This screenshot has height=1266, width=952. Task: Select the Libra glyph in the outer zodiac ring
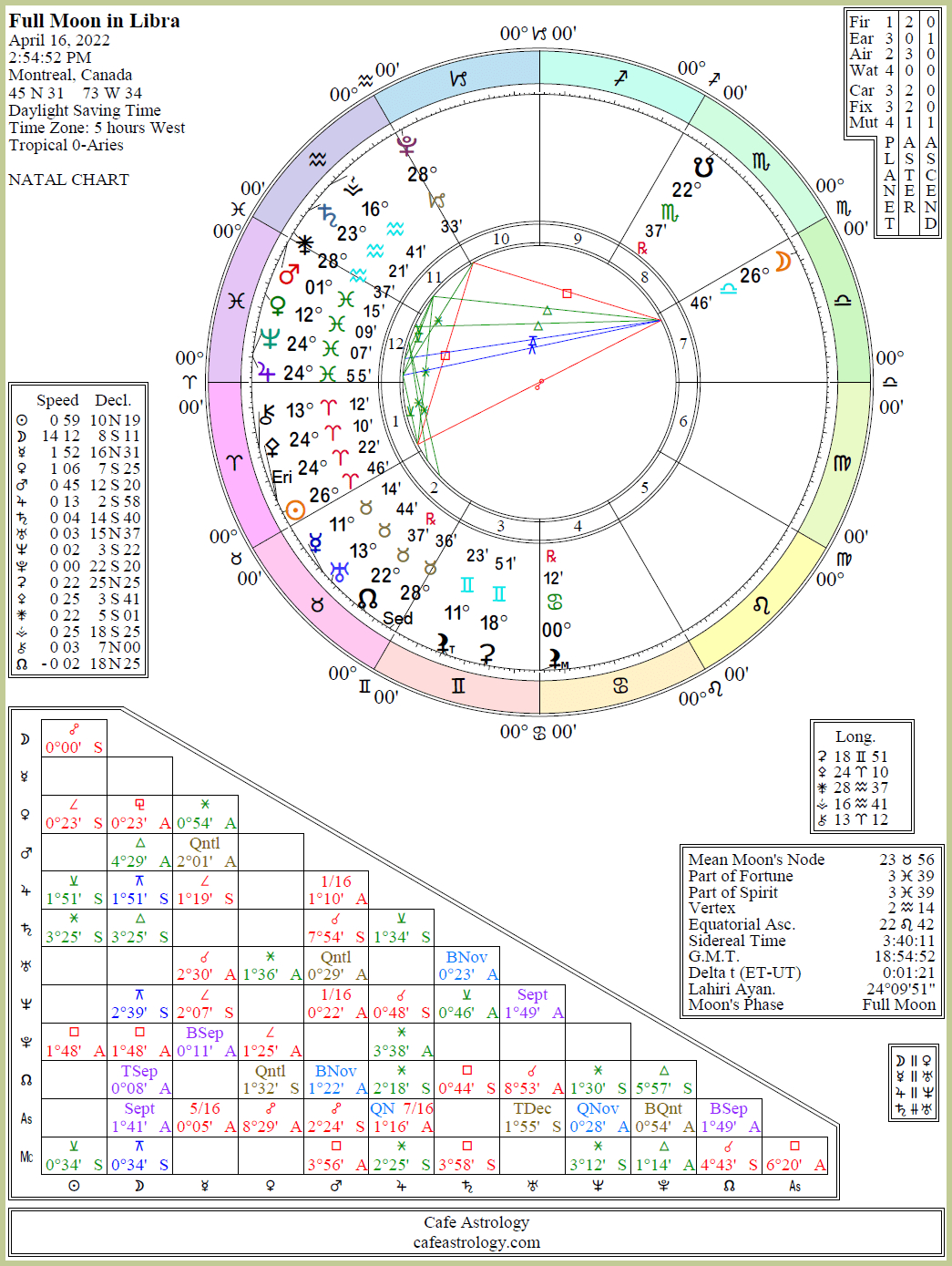[843, 300]
